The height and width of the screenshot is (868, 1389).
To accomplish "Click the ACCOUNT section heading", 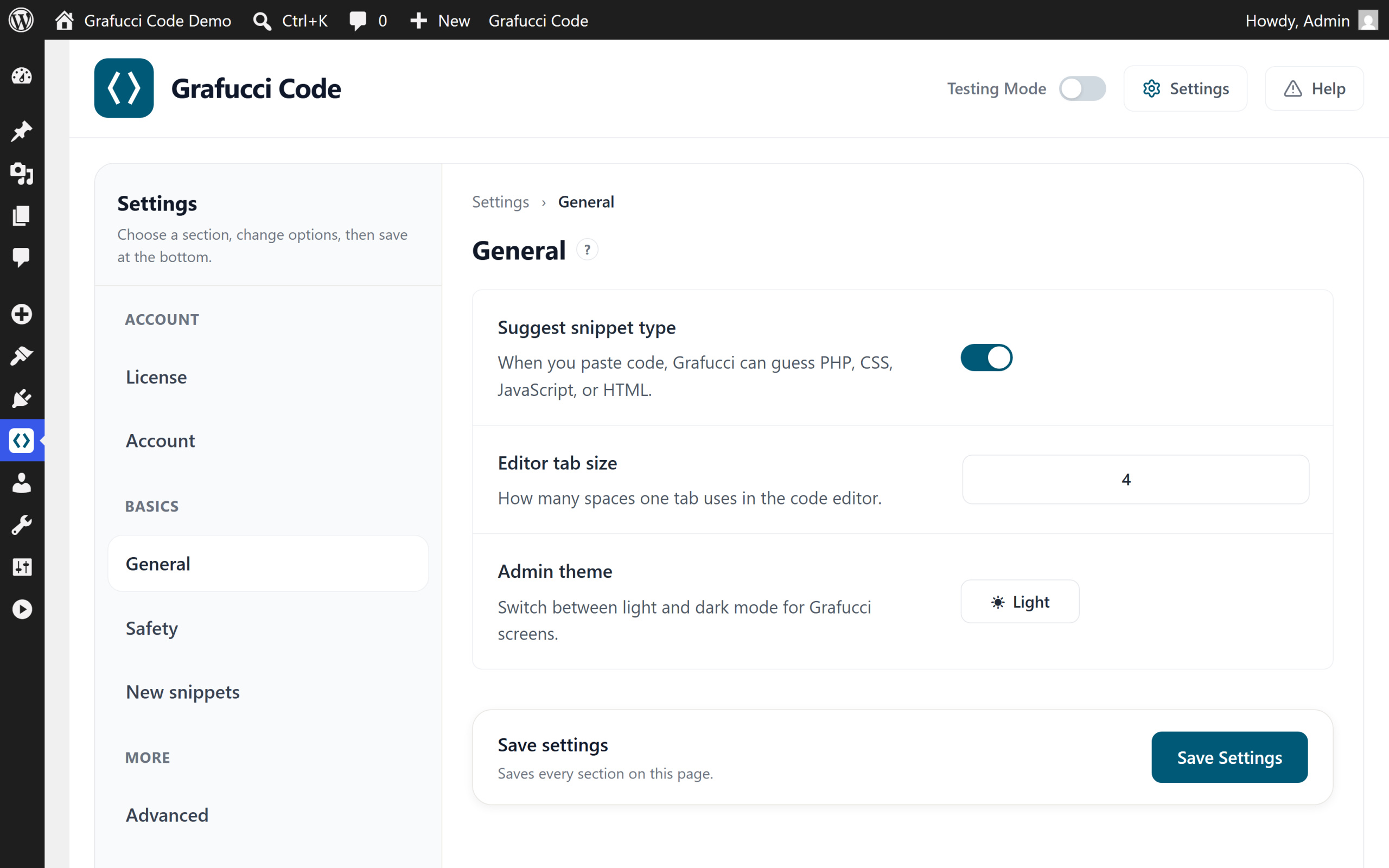I will (x=162, y=319).
